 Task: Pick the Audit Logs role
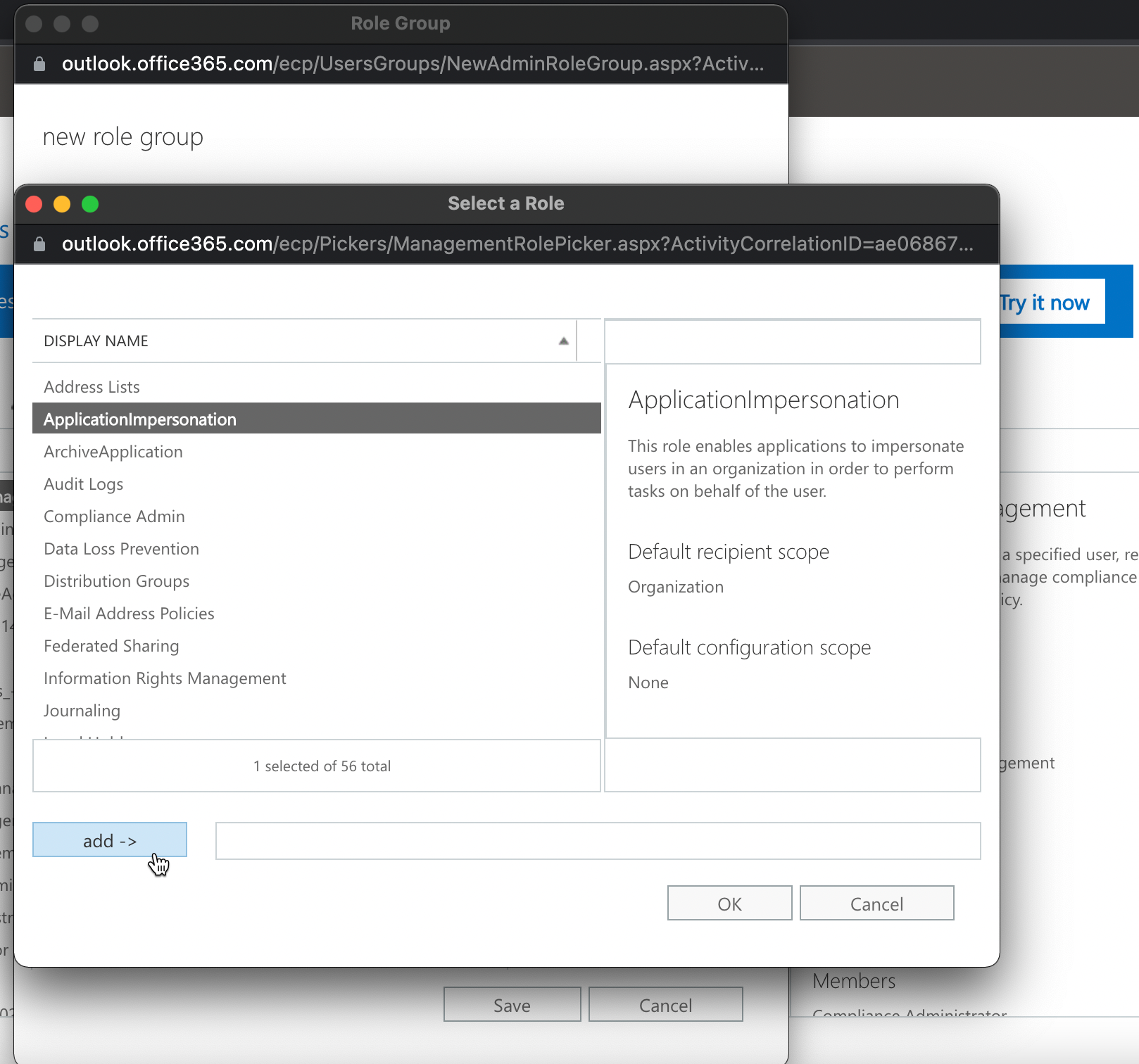tap(84, 484)
